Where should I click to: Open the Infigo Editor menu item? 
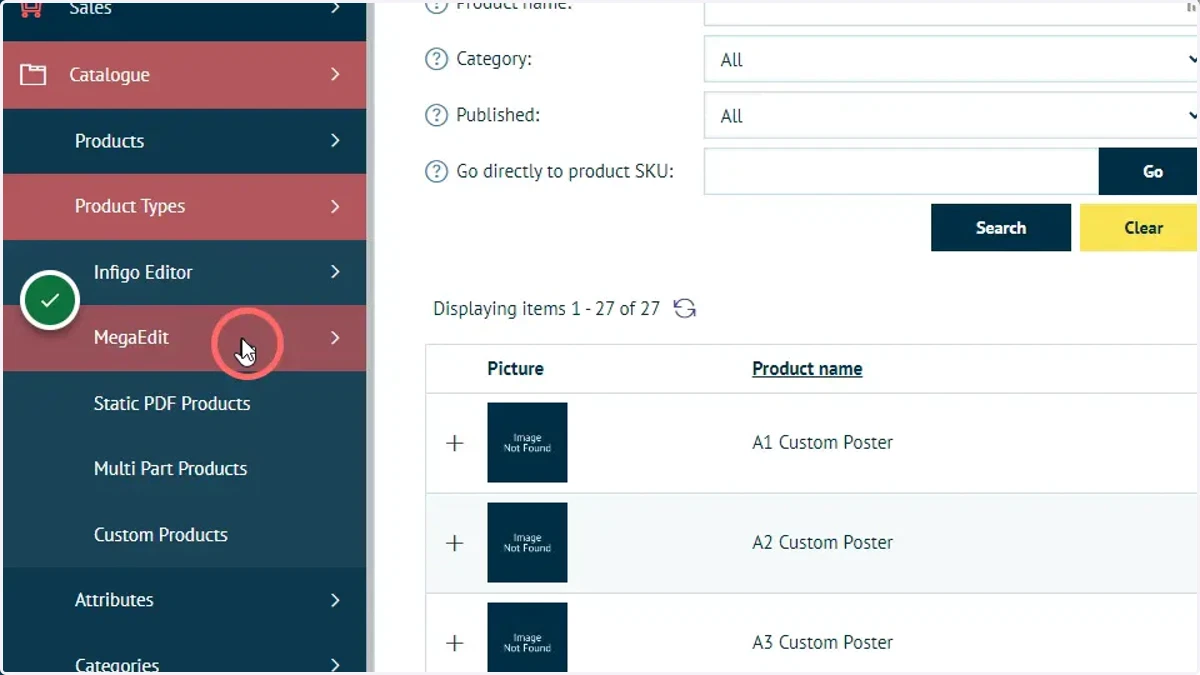(185, 272)
